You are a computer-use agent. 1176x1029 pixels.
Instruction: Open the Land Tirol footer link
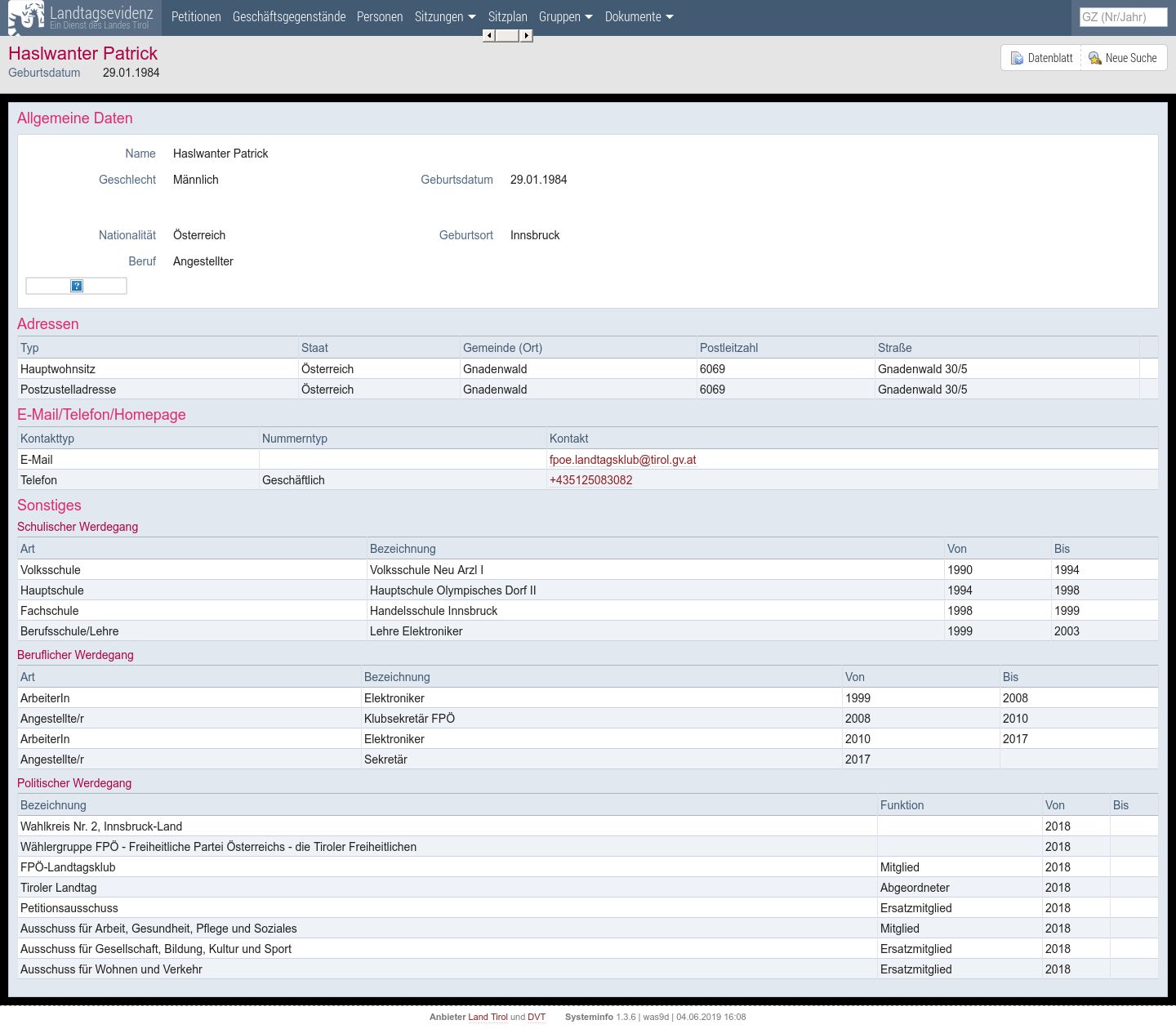point(488,1017)
